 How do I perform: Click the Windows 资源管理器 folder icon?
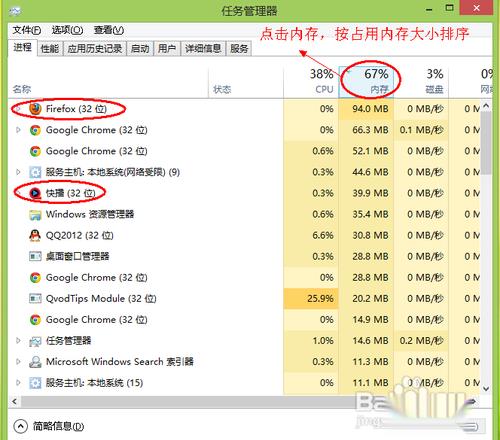coord(35,215)
